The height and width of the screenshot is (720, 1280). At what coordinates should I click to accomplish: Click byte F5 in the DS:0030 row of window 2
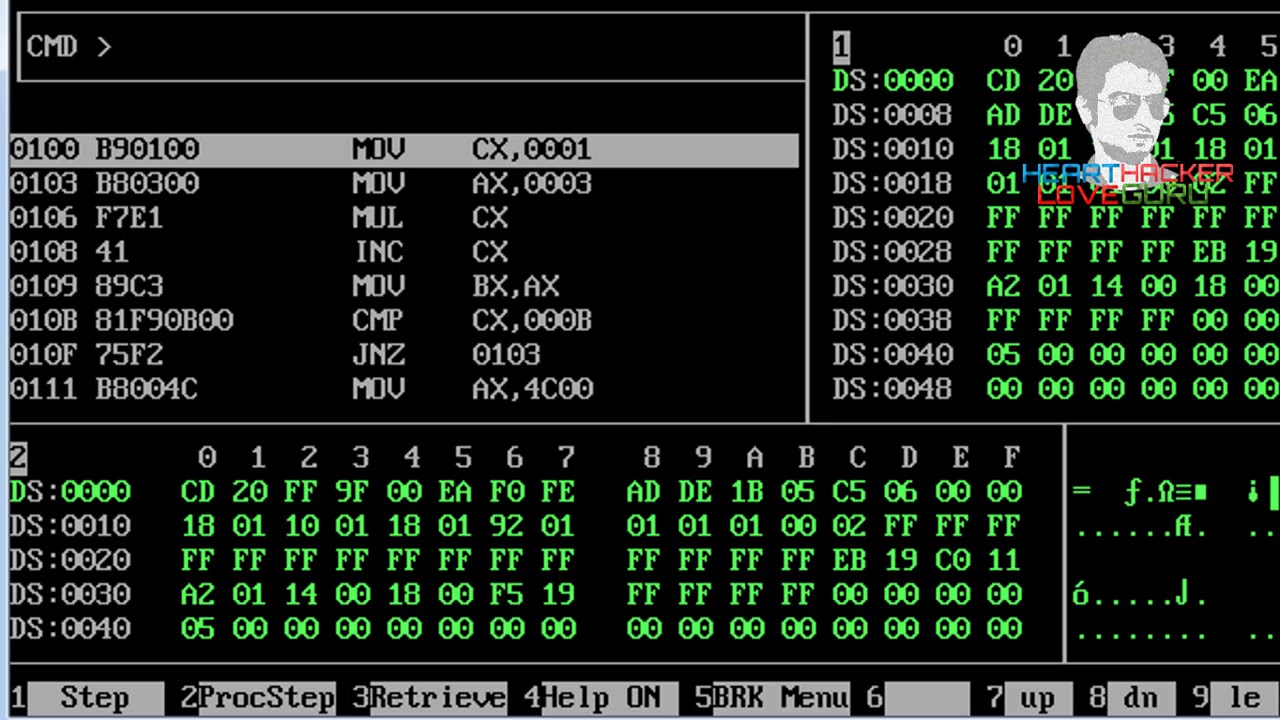pyautogui.click(x=507, y=594)
